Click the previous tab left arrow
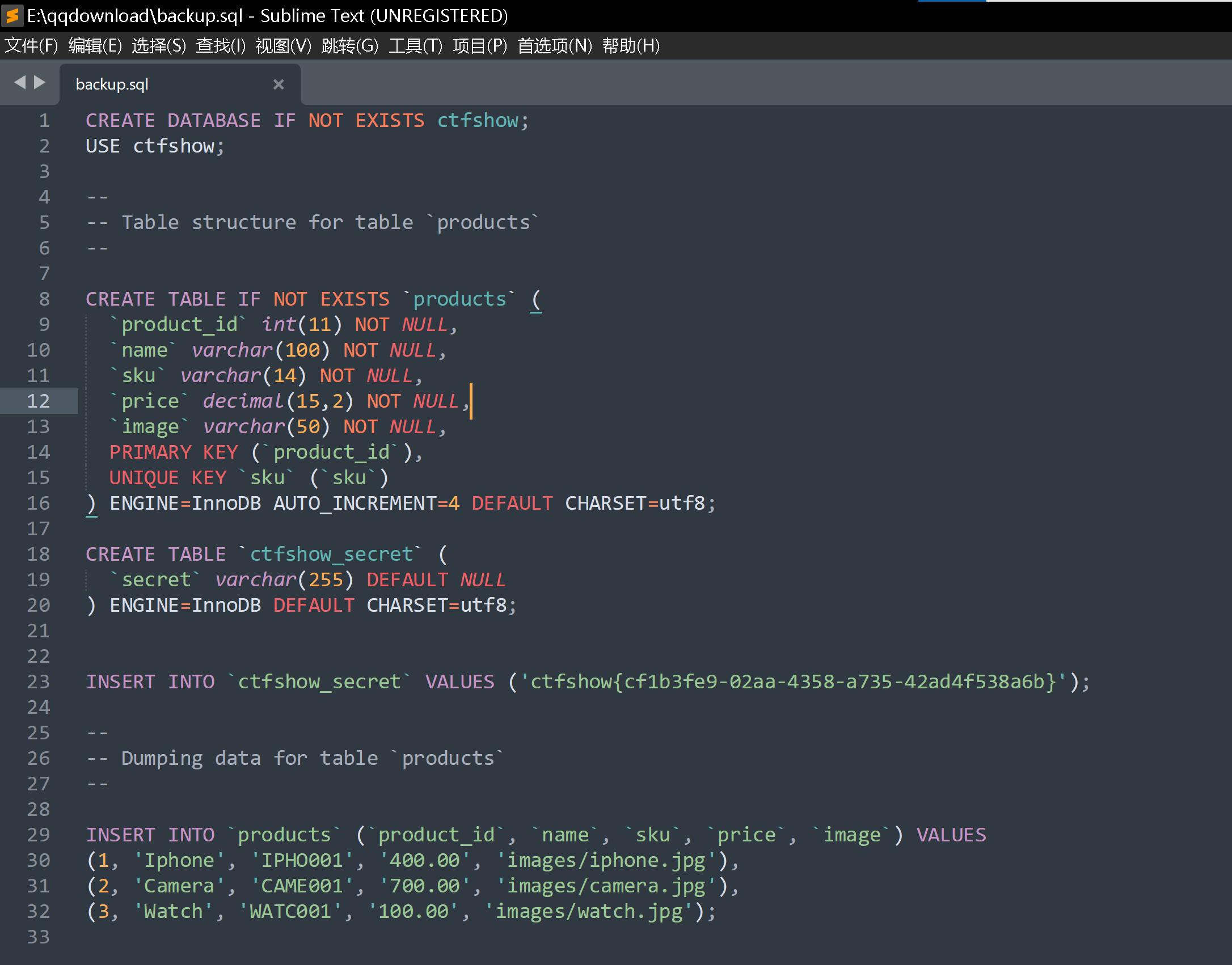1232x965 pixels. click(20, 83)
